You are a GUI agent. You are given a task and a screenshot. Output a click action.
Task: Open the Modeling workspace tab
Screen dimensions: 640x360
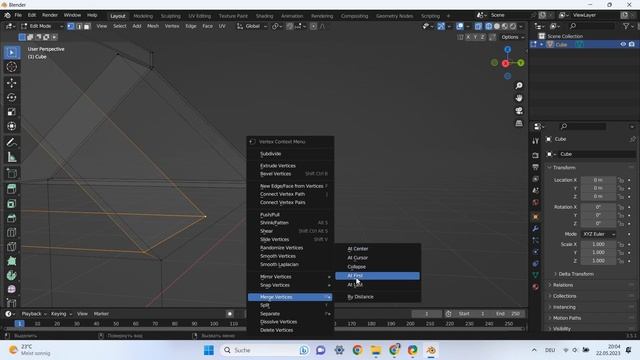(143, 16)
